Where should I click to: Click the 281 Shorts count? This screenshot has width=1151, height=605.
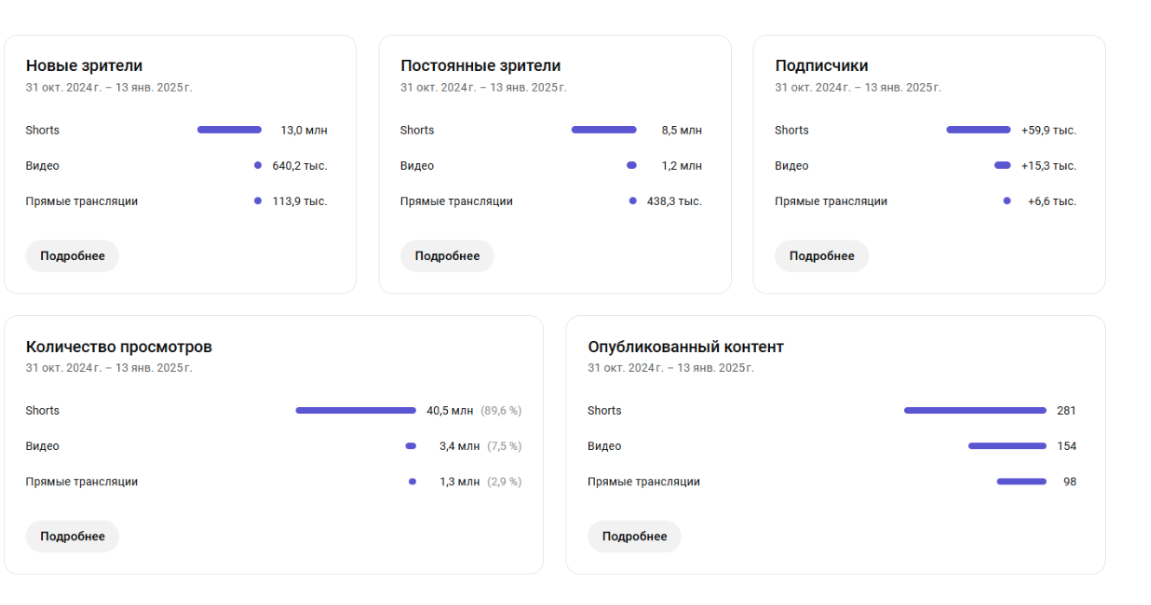1067,410
